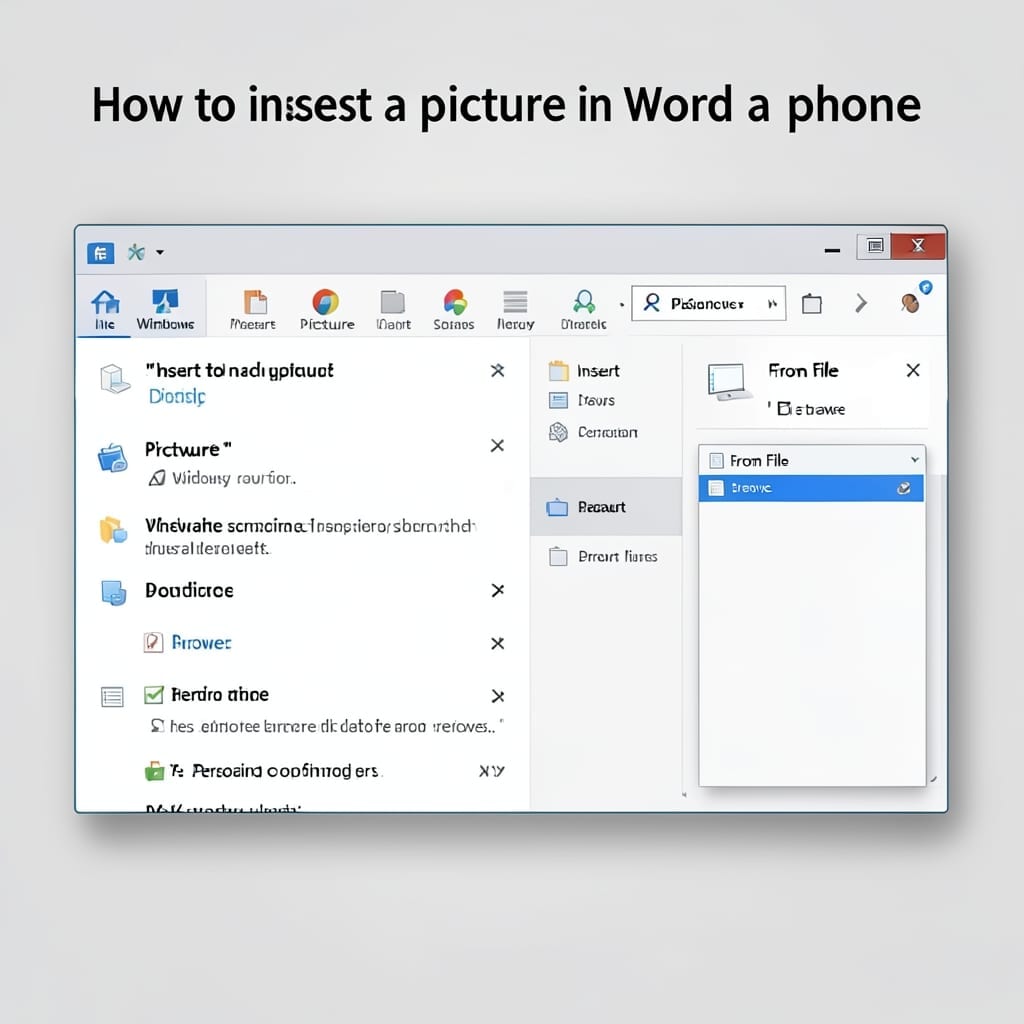Click the Dionslp link
The image size is (1024, 1024).
click(x=177, y=396)
